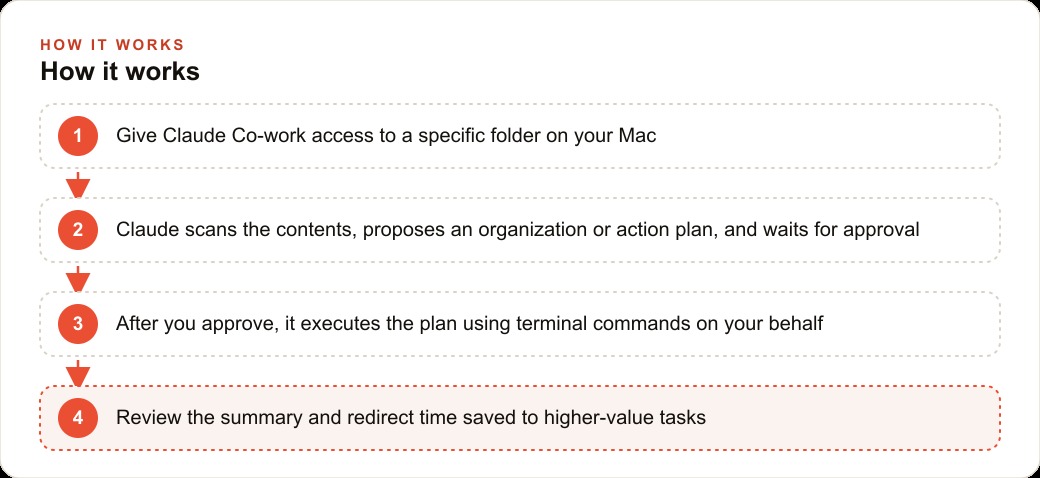This screenshot has height=478, width=1040.
Task: Click the arrow between steps 1 and 2
Action: click(x=78, y=184)
